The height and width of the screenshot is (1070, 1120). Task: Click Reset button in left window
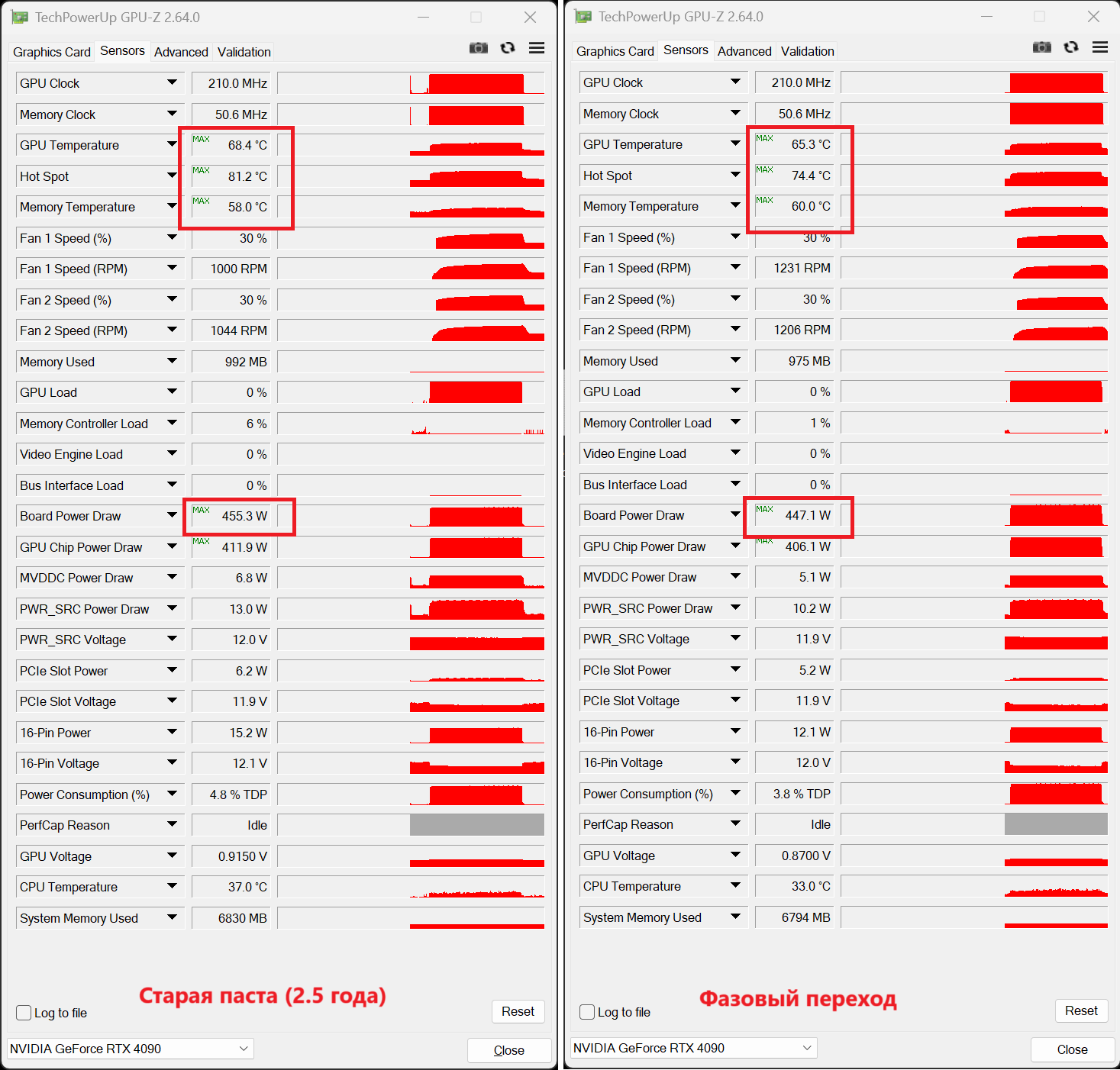pyautogui.click(x=518, y=1011)
